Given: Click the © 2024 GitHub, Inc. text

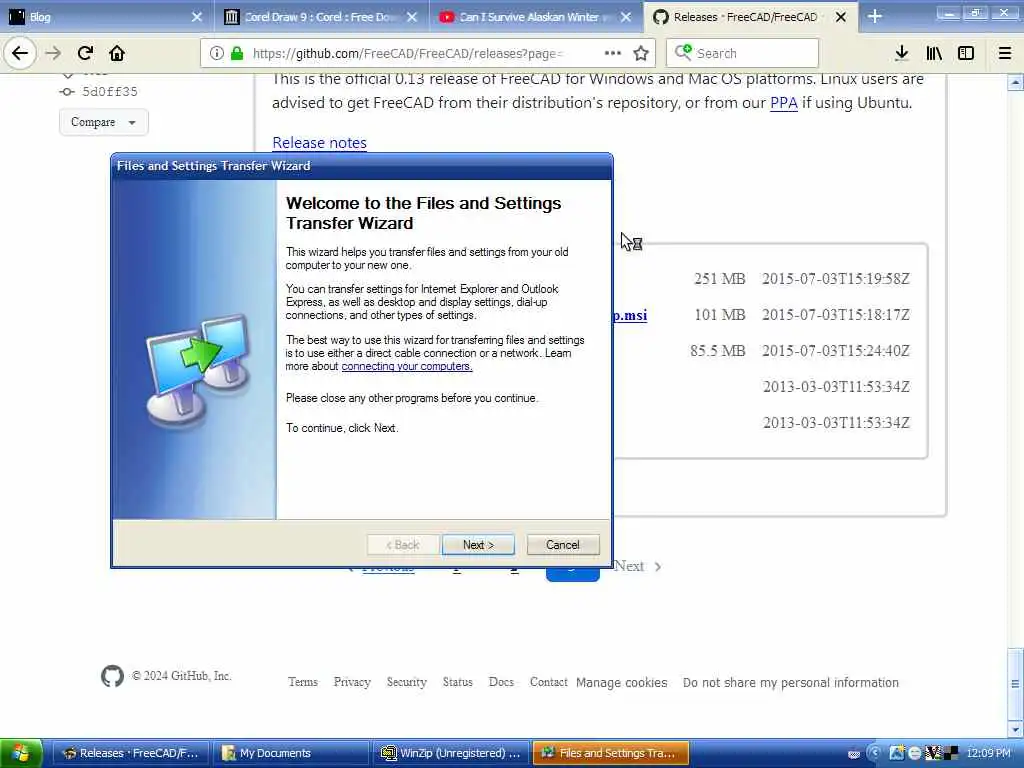Looking at the screenshot, I should pos(182,676).
